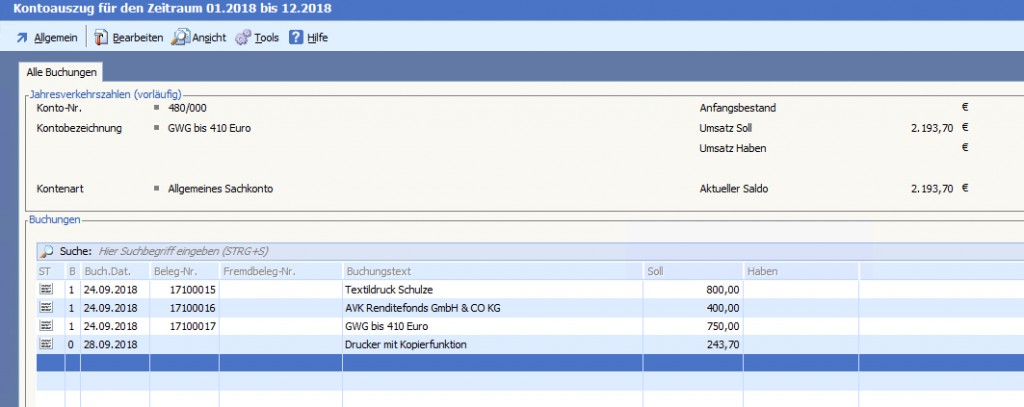Viewport: 1024px width, 407px height.
Task: Switch to the Alle Buchungen tab
Action: coord(62,73)
